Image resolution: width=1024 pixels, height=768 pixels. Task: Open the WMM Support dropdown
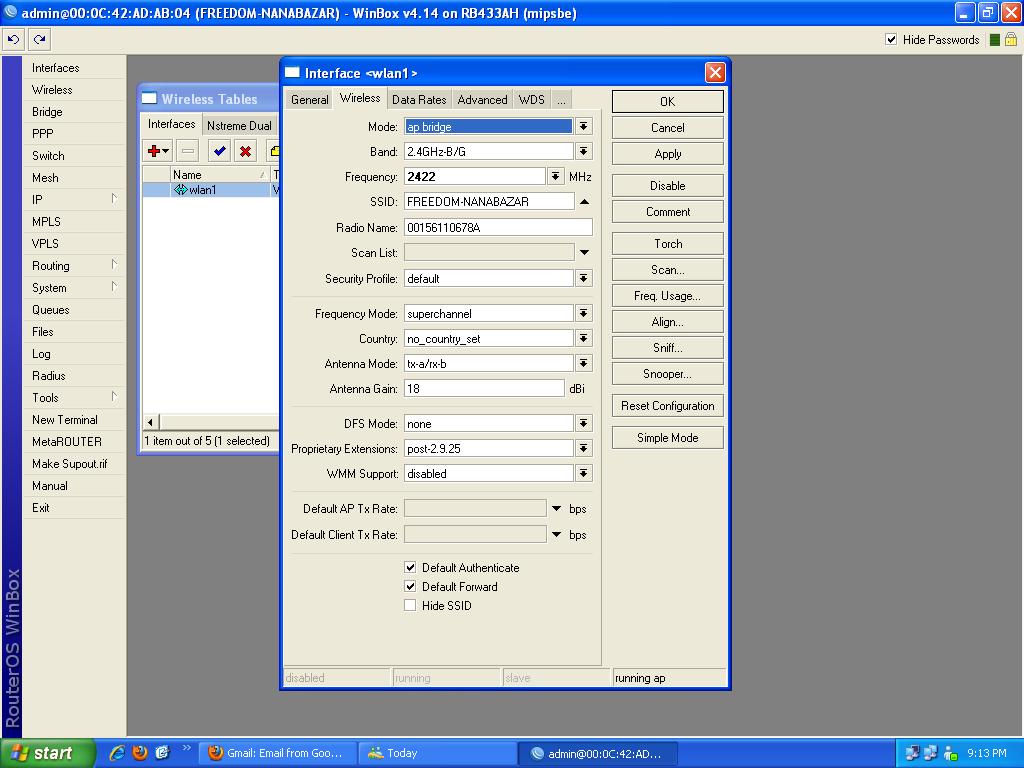coord(584,473)
